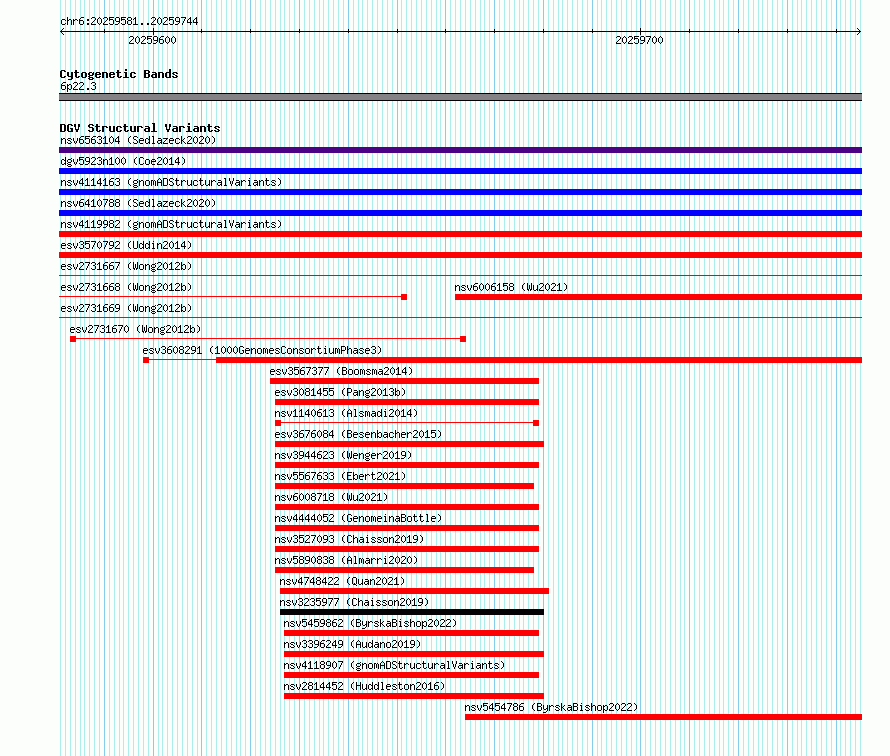The height and width of the screenshot is (756, 890).
Task: Click the nsv3944623 (Wenger2019) label
Action: pyautogui.click(x=343, y=455)
